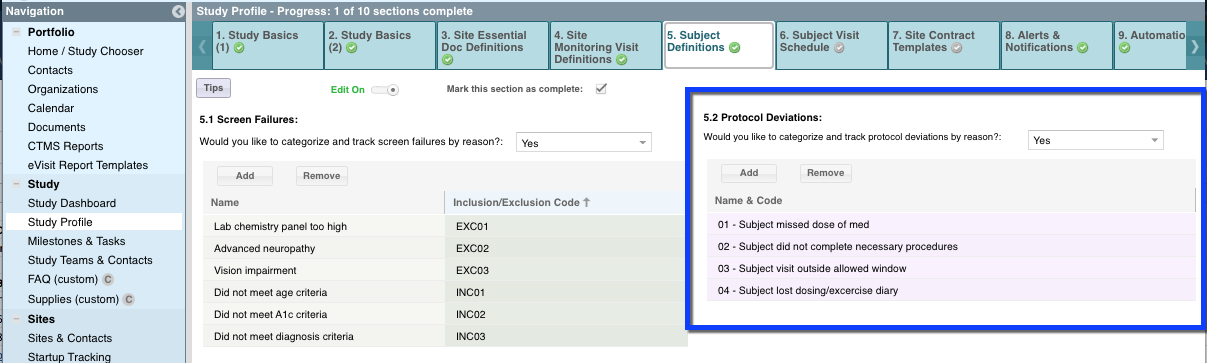The height and width of the screenshot is (363, 1207).
Task: Click the EXC02 code cell
Action: 566,248
